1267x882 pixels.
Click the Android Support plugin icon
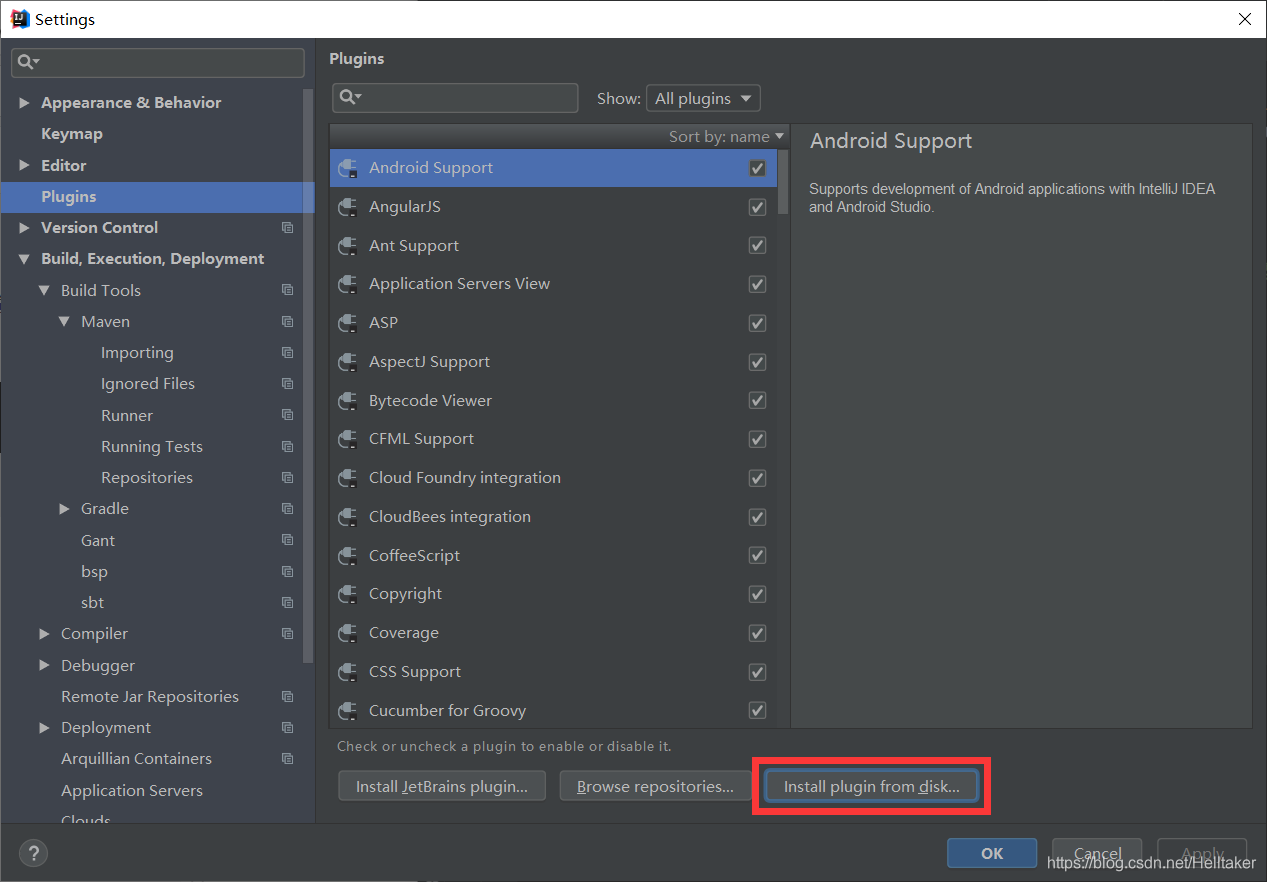[x=348, y=168]
